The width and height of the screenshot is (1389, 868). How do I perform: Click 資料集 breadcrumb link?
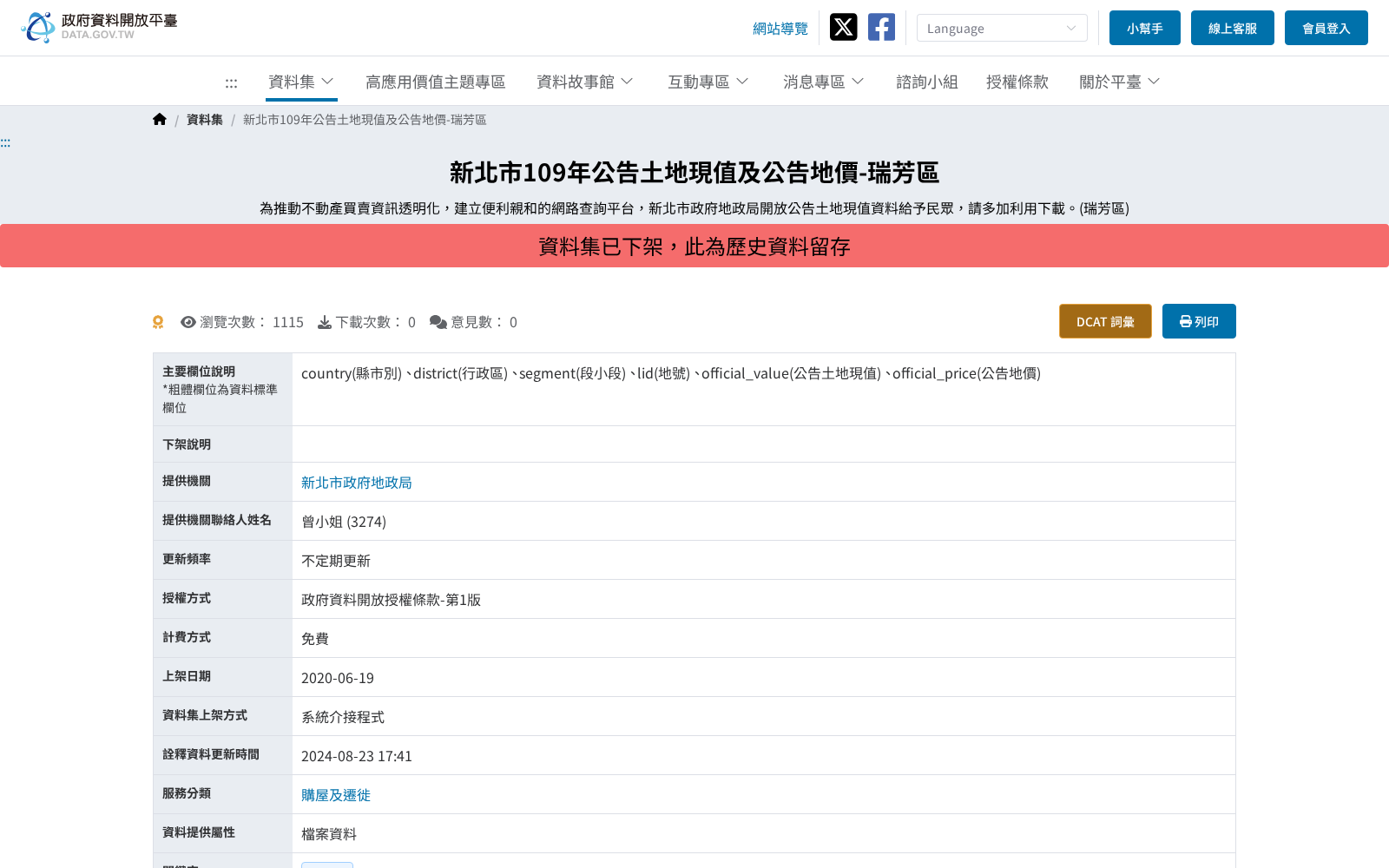[x=205, y=120]
